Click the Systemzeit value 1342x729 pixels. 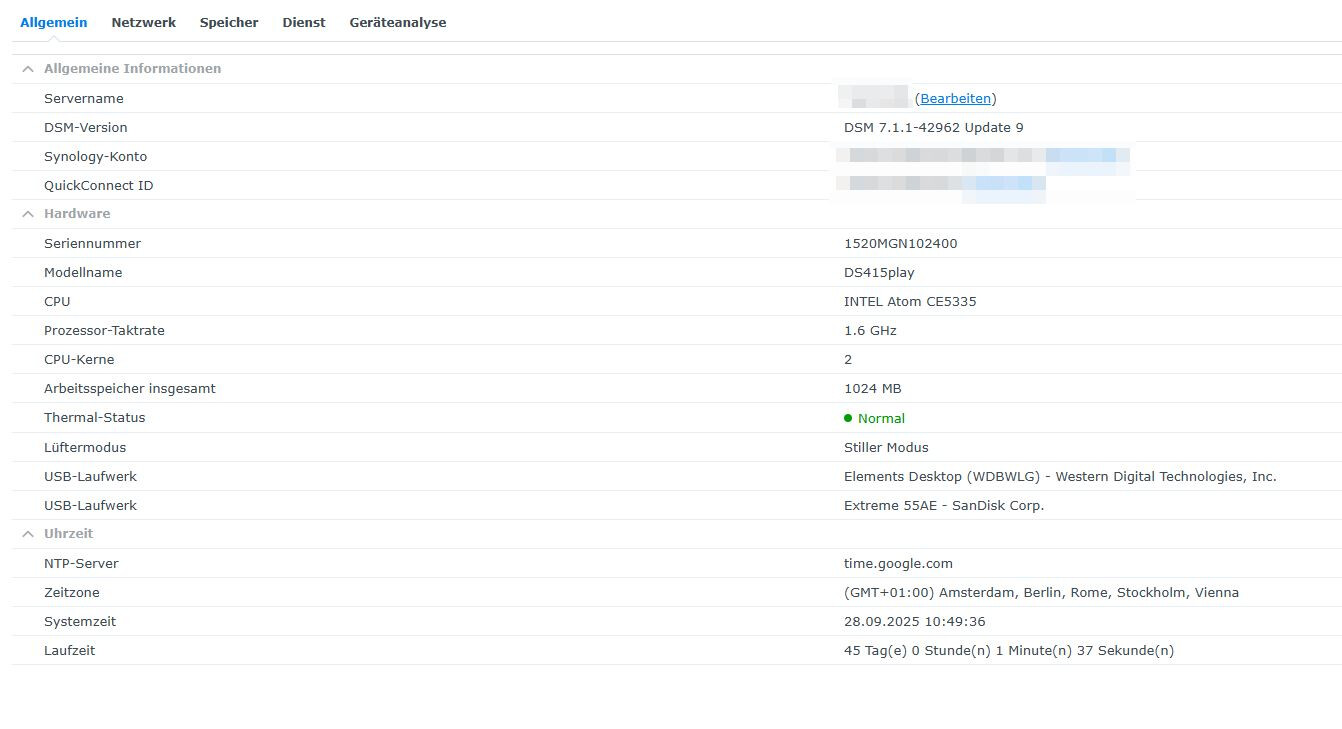914,621
